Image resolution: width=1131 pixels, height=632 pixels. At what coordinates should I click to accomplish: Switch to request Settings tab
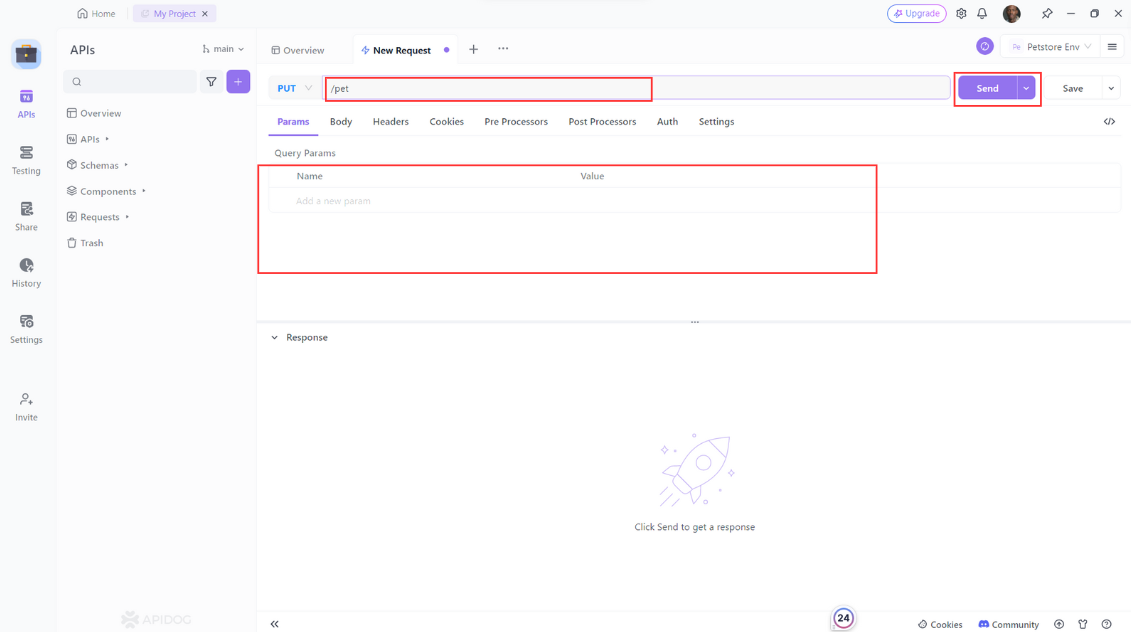pos(716,121)
